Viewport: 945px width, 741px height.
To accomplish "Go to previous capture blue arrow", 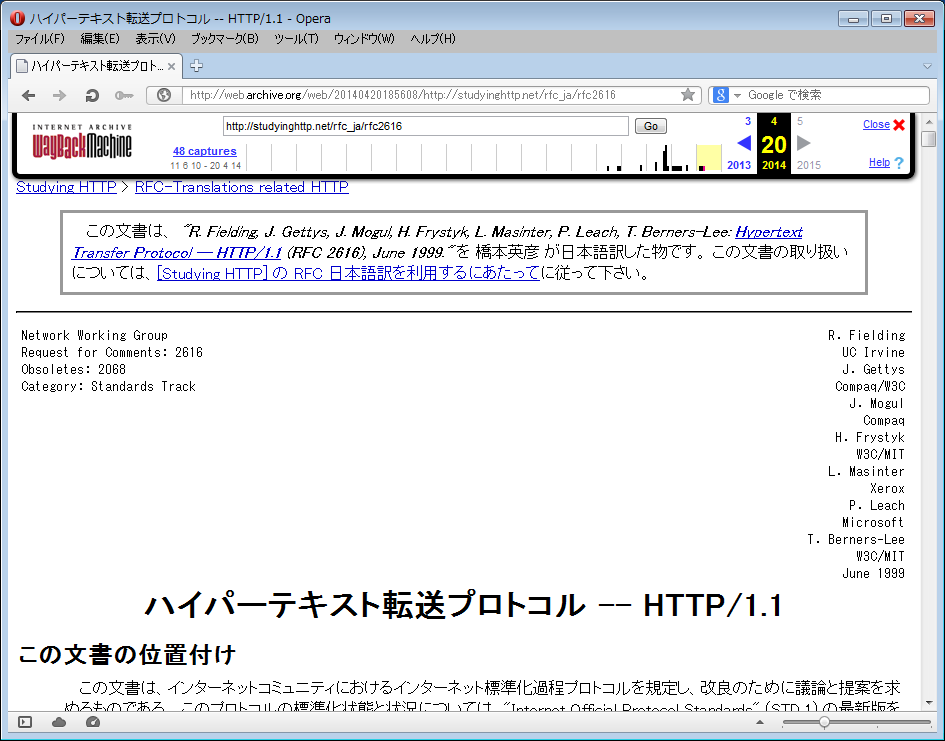I will pyautogui.click(x=744, y=143).
